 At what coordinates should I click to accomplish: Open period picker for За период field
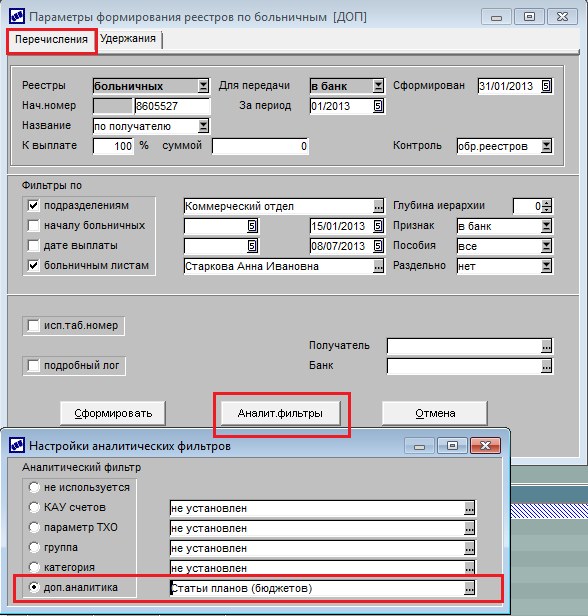(x=378, y=106)
